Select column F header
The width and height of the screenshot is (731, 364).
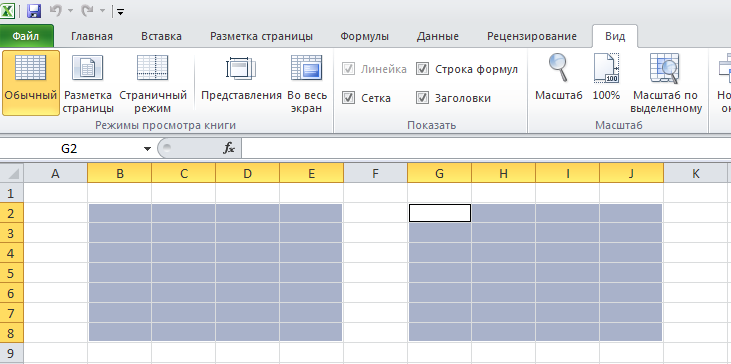(375, 173)
